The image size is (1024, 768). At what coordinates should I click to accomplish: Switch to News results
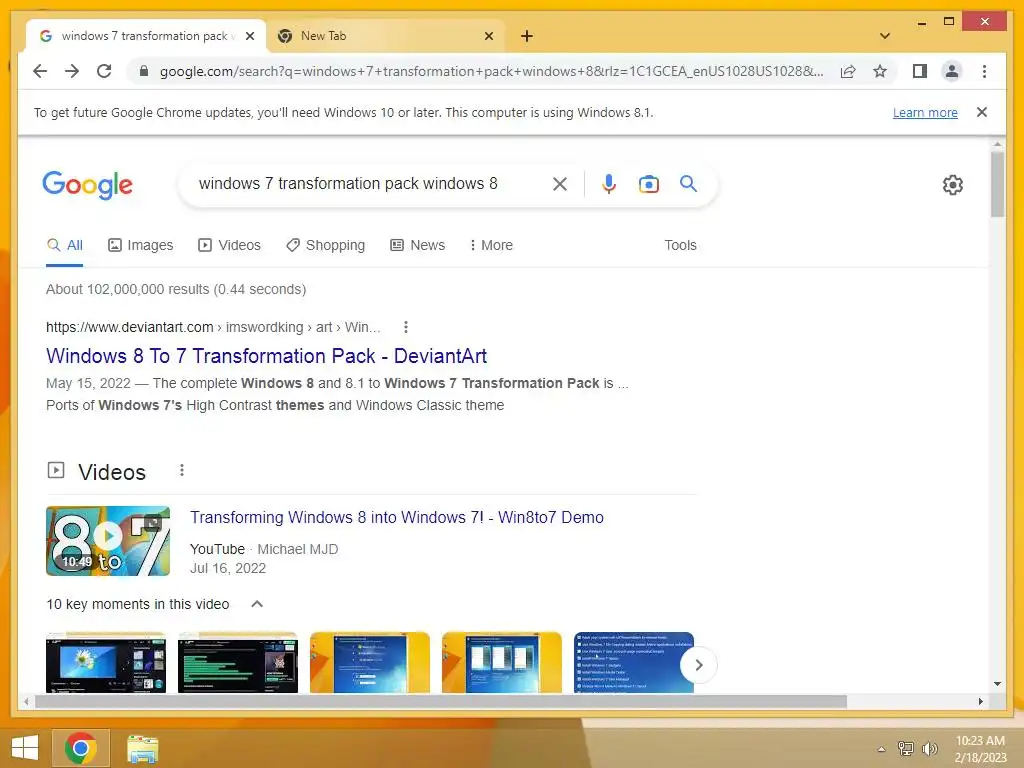pos(417,245)
